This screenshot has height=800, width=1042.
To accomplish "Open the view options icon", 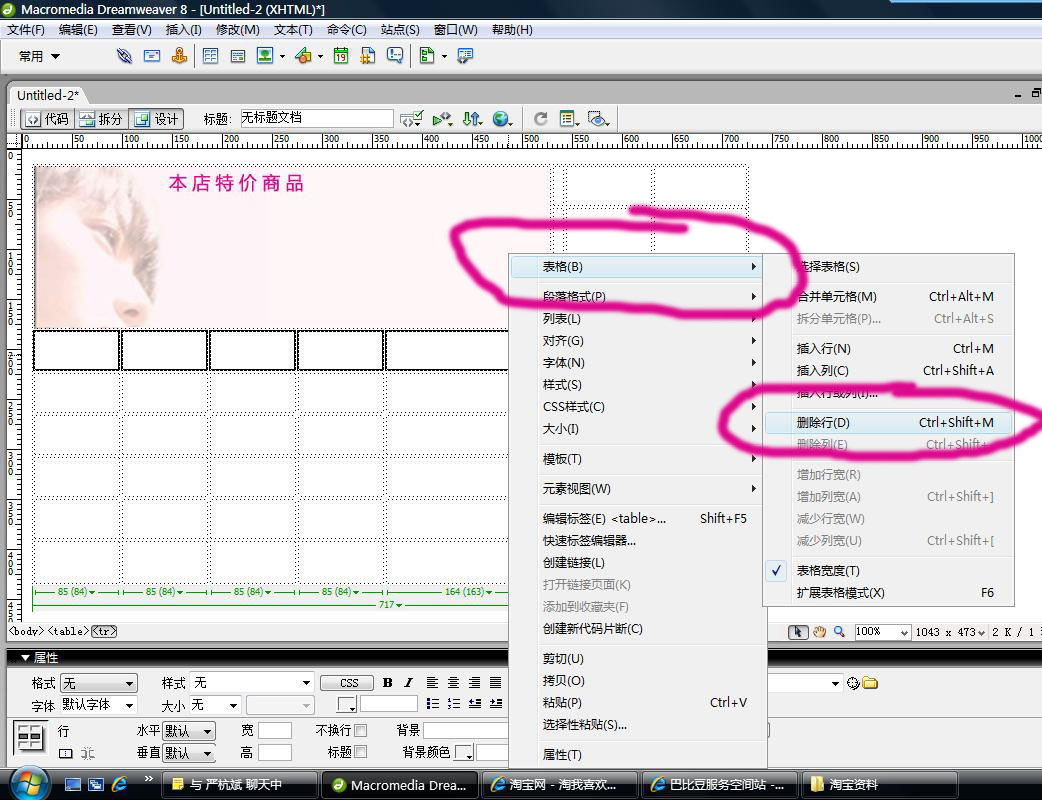I will [569, 119].
